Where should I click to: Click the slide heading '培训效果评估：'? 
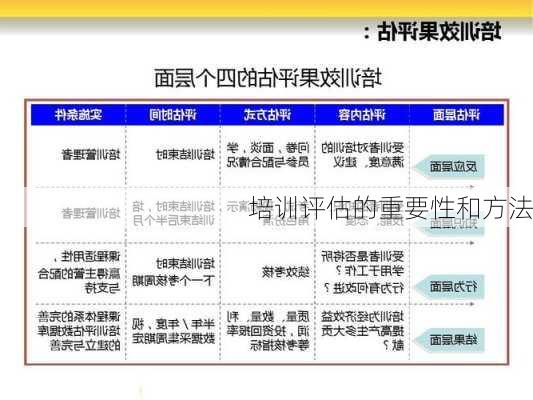click(433, 32)
